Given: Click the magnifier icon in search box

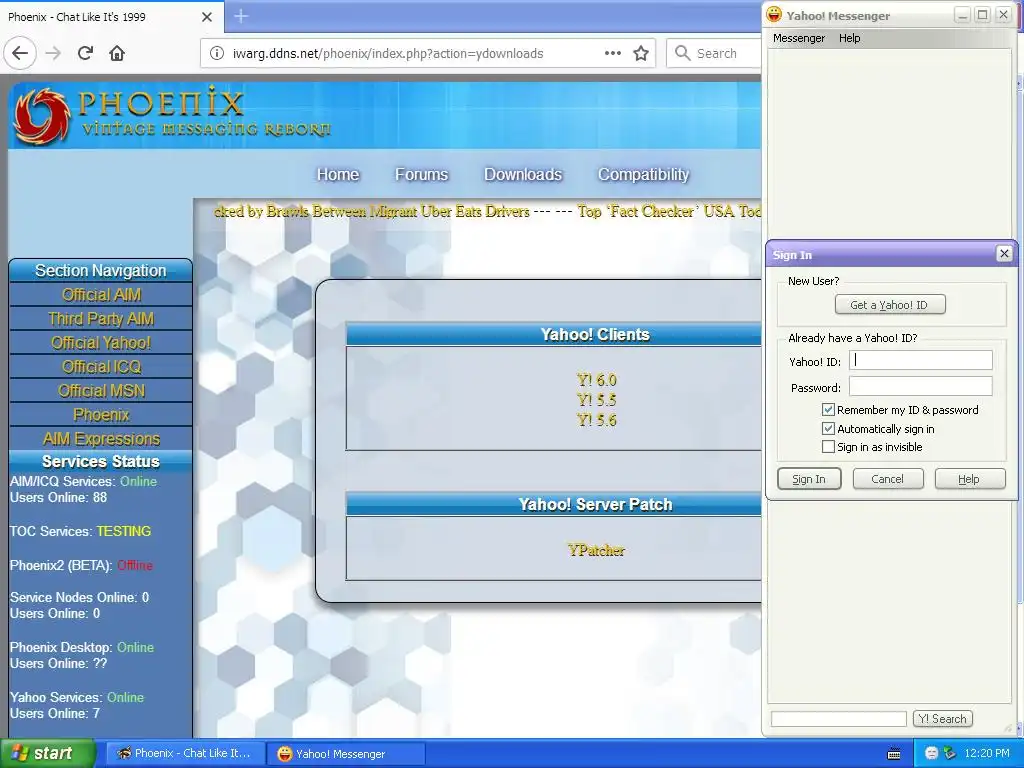Looking at the screenshot, I should click(x=682, y=53).
